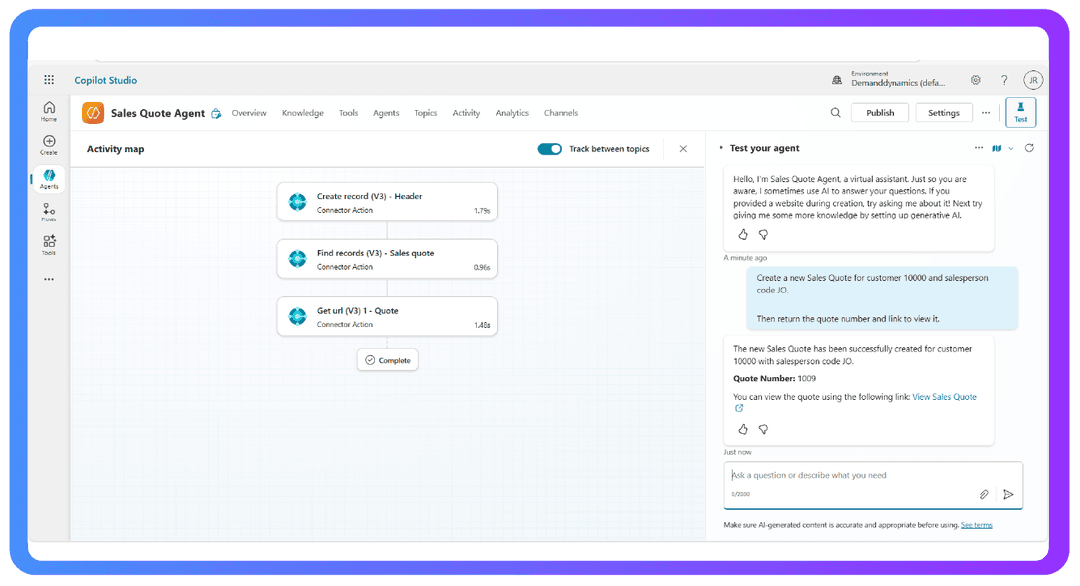Open Tools in left sidebar
This screenshot has width=1080, height=586.
[x=49, y=244]
